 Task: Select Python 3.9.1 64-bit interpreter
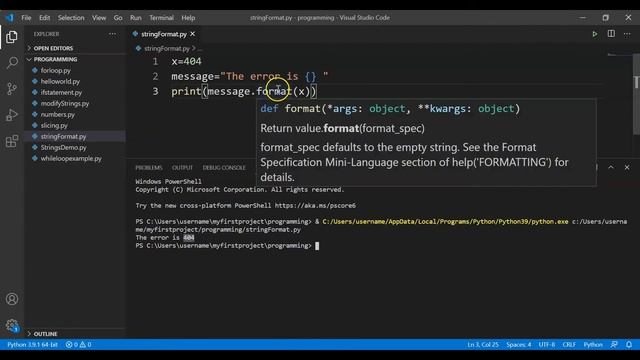pyautogui.click(x=32, y=344)
